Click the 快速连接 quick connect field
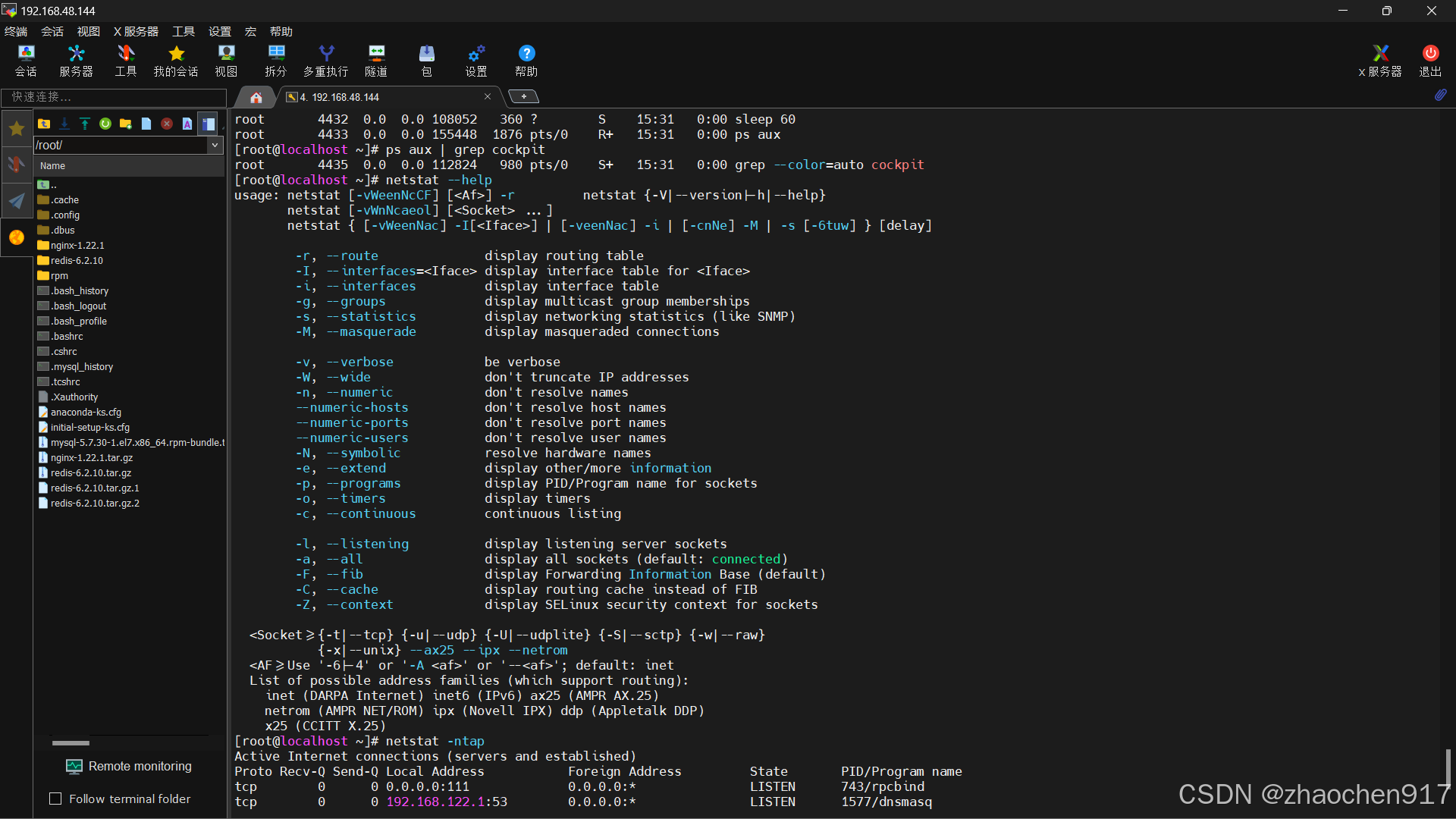This screenshot has width=1456, height=819. point(114,97)
